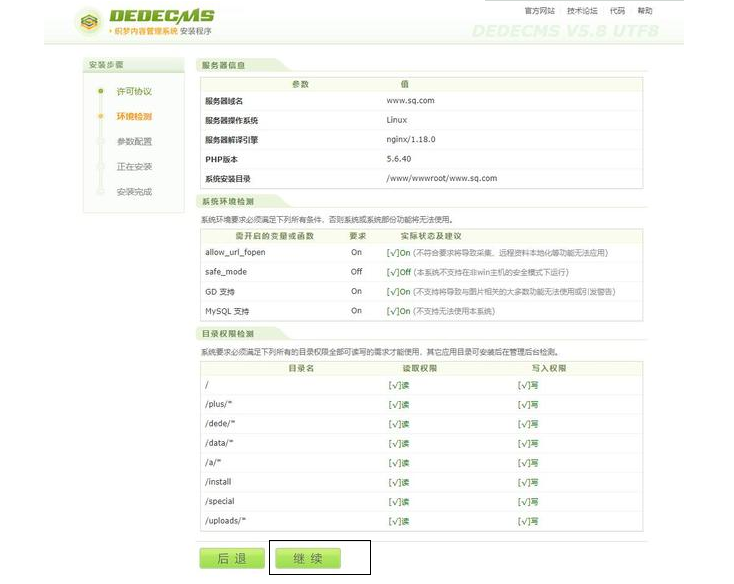The height and width of the screenshot is (584, 734).
Task: Click the MySQL 支持 [√]On status
Action: point(398,311)
